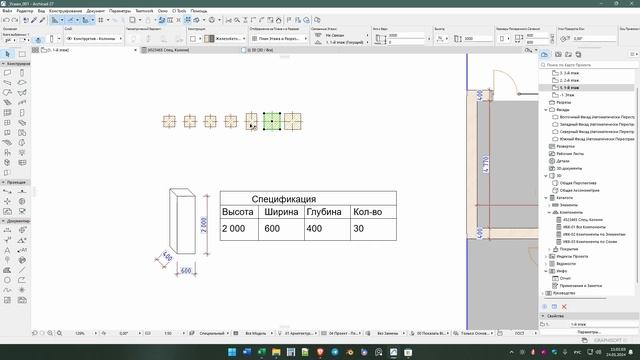The height and width of the screenshot is (360, 640).
Task: Open the Конструирование menu
Action: click(x=65, y=11)
